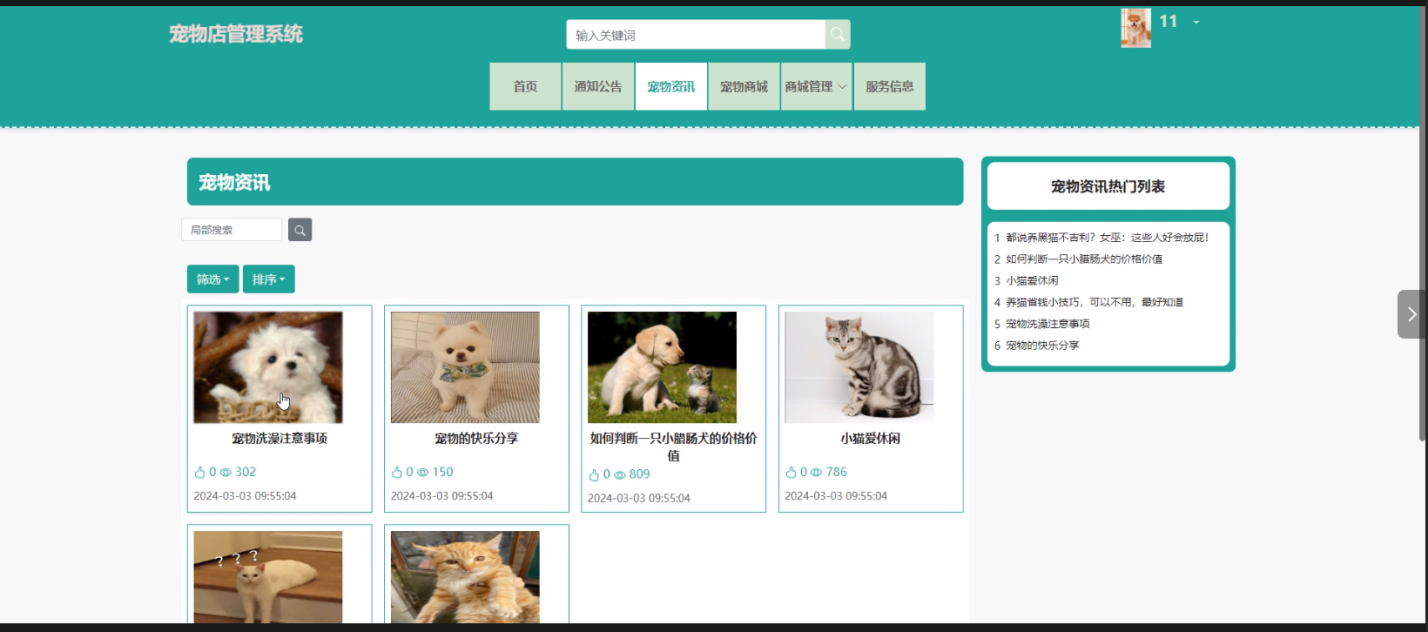Click the local search magnifier button
This screenshot has height=632, width=1428.
point(300,230)
